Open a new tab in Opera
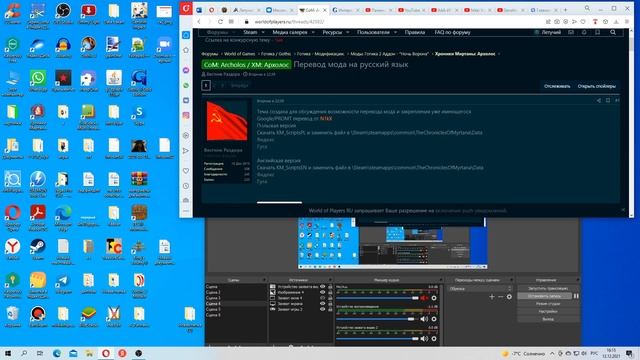The height and width of the screenshot is (360, 640). [x=565, y=10]
